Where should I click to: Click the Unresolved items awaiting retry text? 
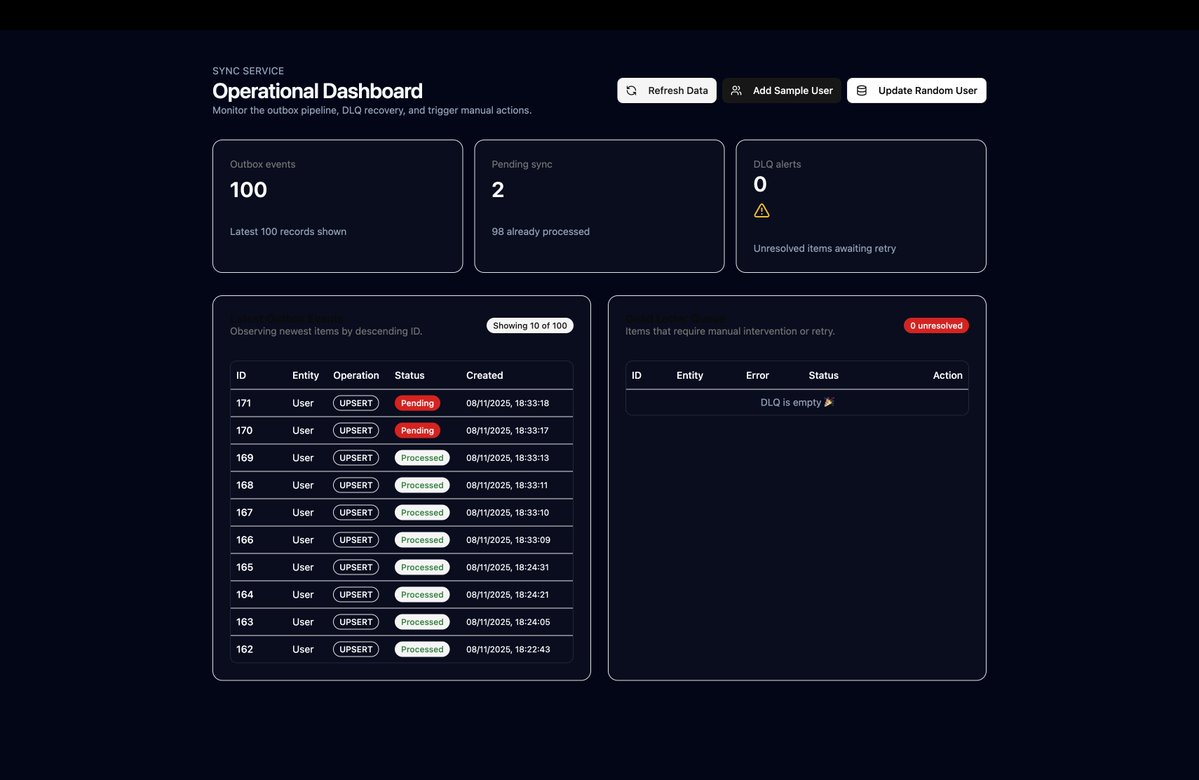tap(824, 249)
